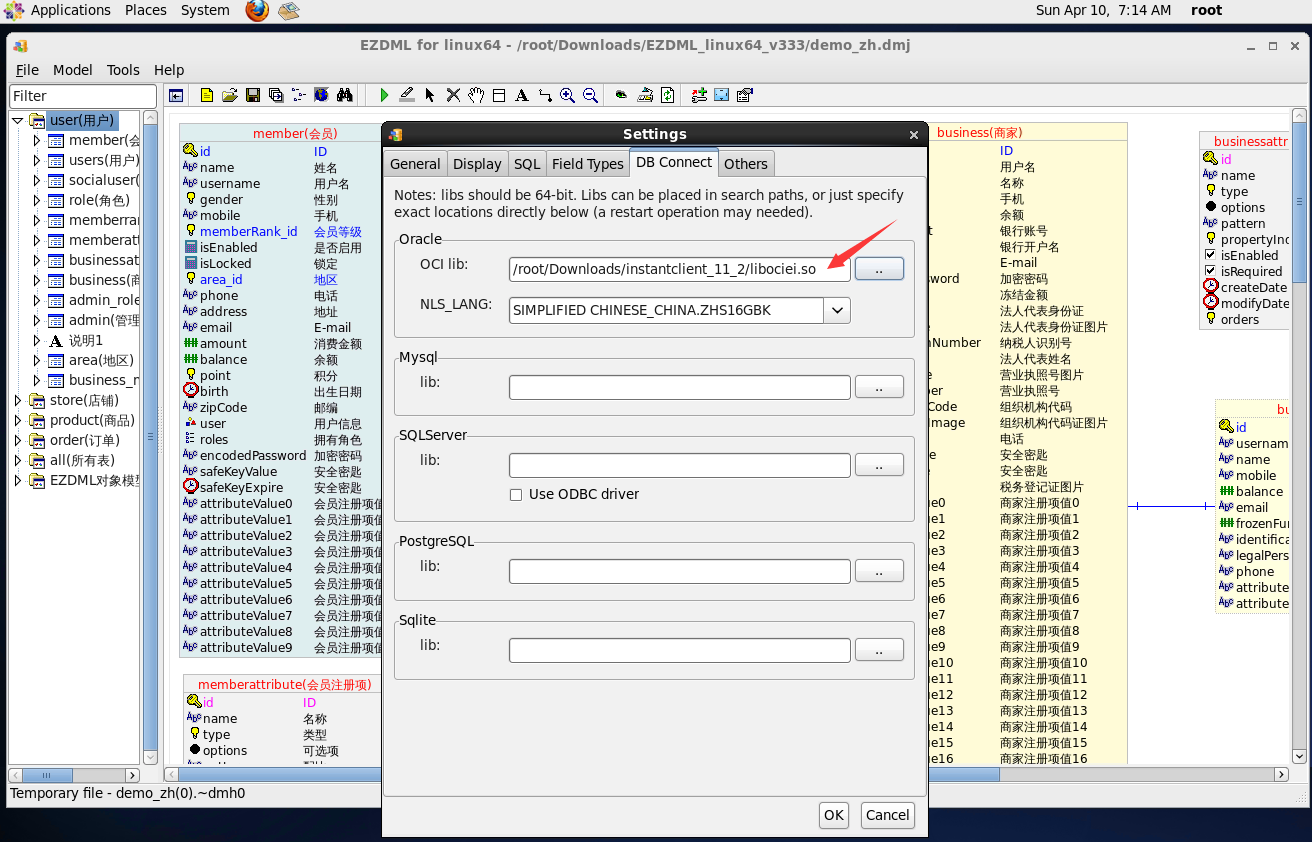This screenshot has width=1312, height=842.
Task: Select the connector link tool
Action: pyautogui.click(x=545, y=95)
